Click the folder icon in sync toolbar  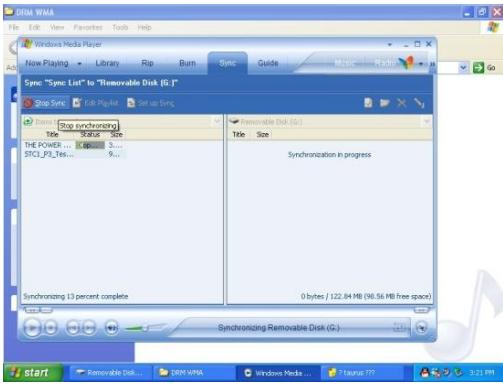pos(385,103)
